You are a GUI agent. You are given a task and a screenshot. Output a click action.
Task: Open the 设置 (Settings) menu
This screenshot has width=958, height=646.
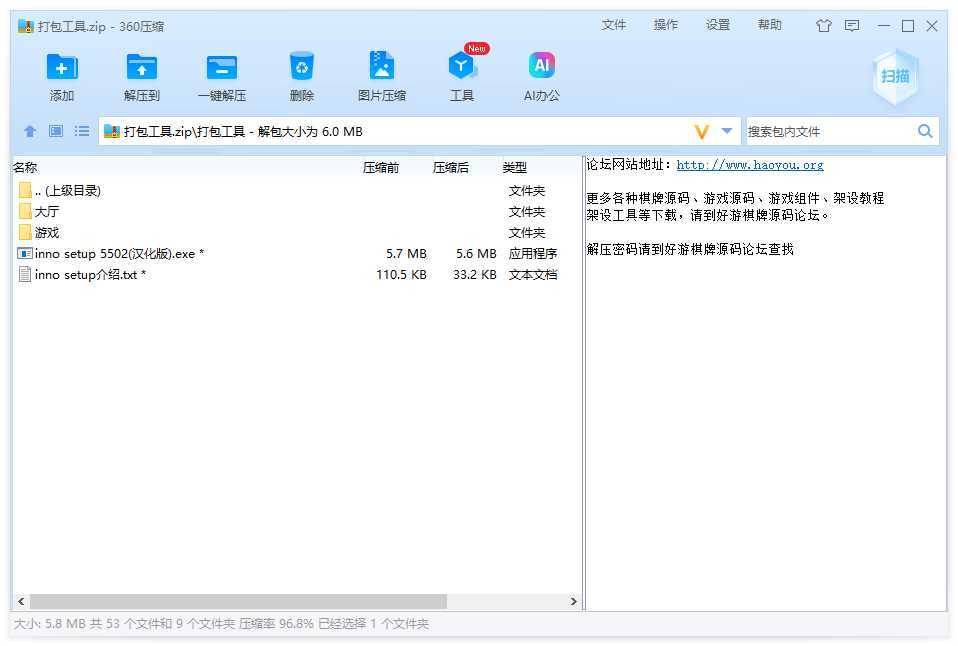pos(717,25)
